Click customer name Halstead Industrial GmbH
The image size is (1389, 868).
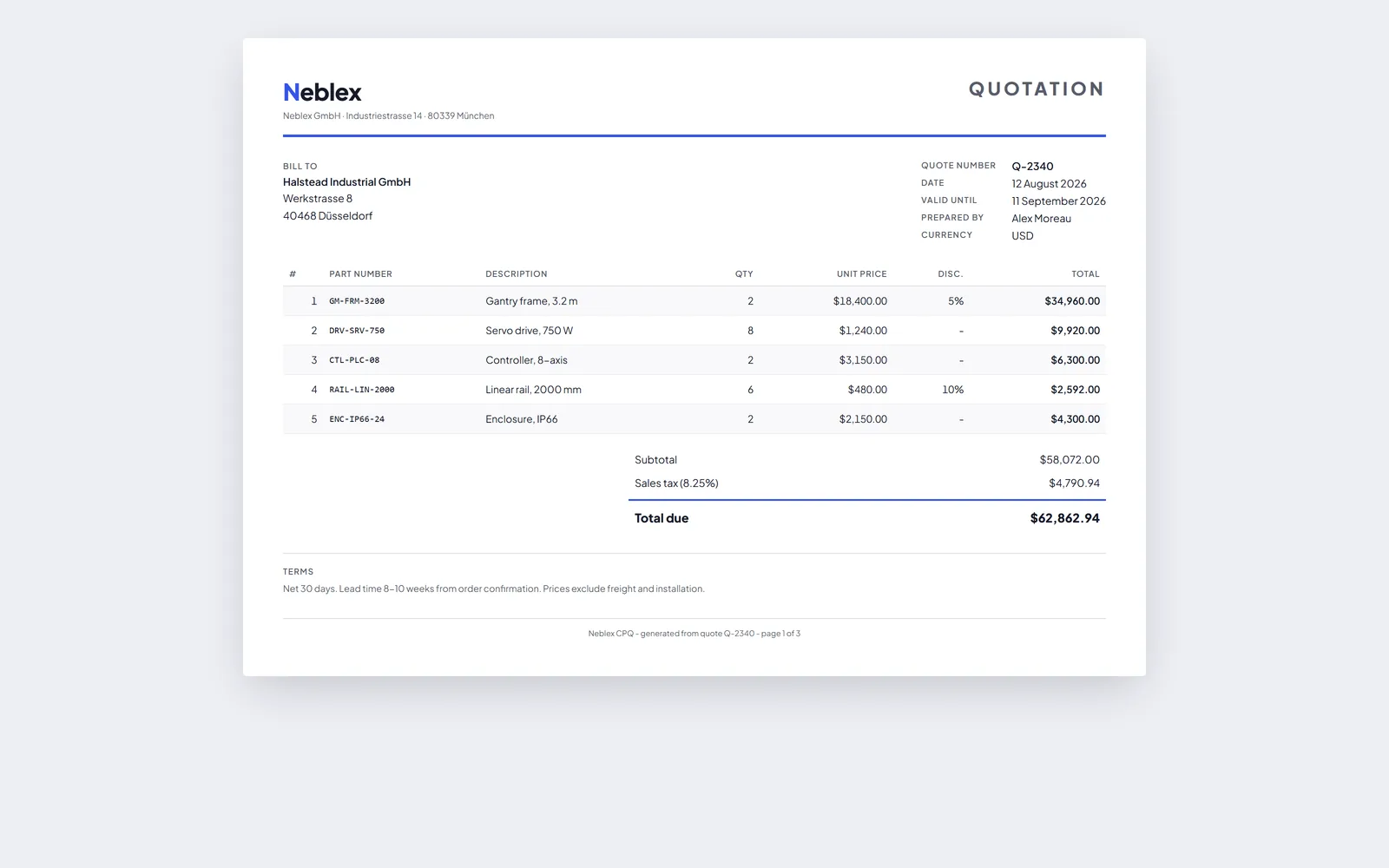(346, 182)
